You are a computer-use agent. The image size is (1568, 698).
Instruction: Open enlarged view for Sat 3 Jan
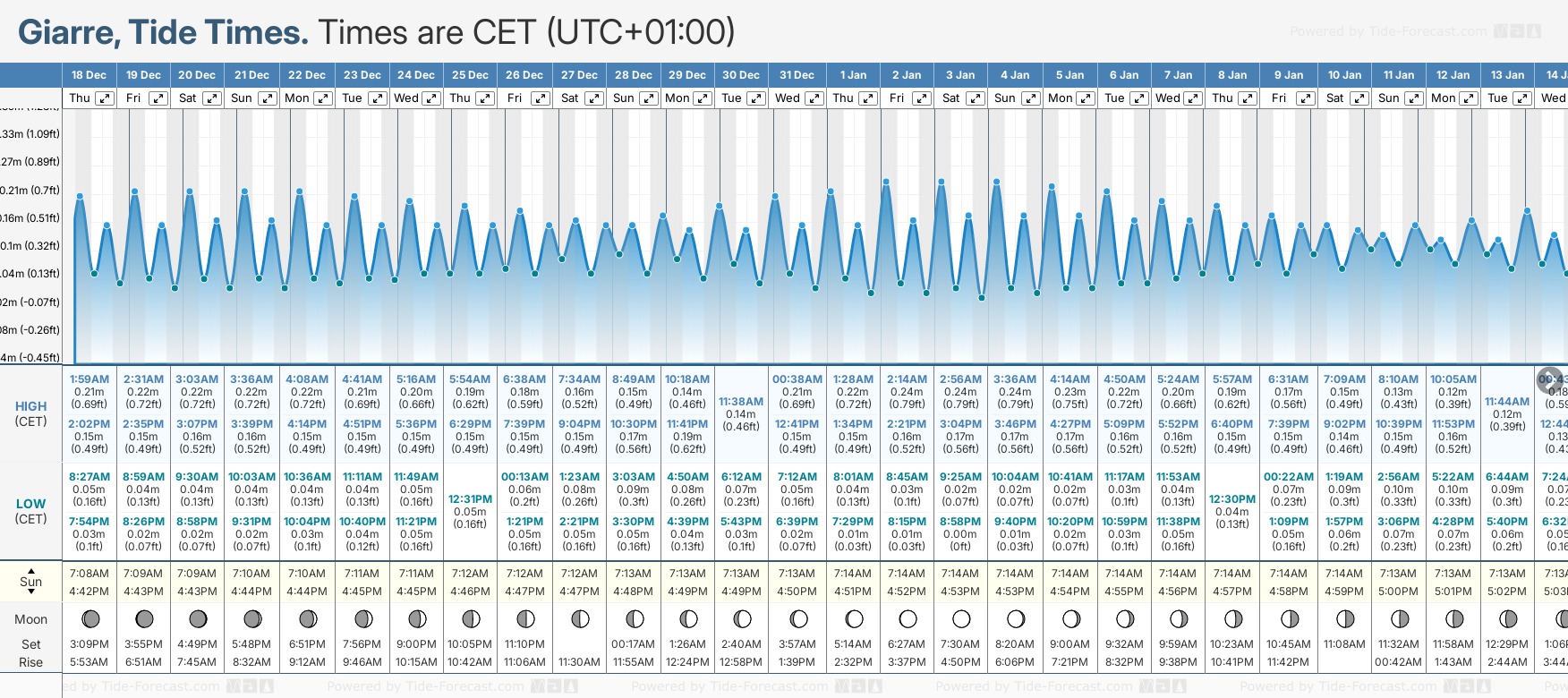point(976,98)
